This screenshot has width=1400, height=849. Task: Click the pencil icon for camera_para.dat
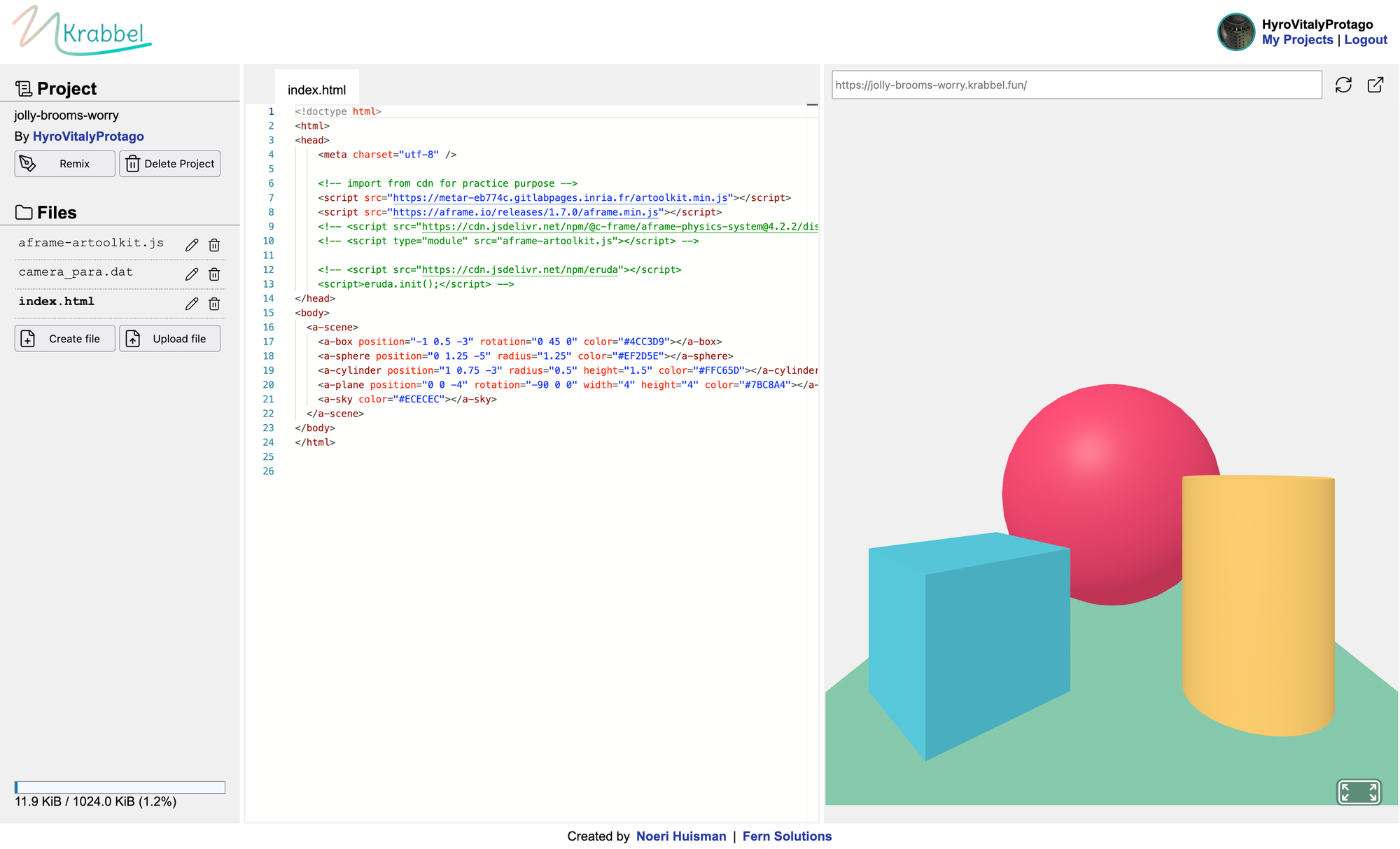coord(192,274)
